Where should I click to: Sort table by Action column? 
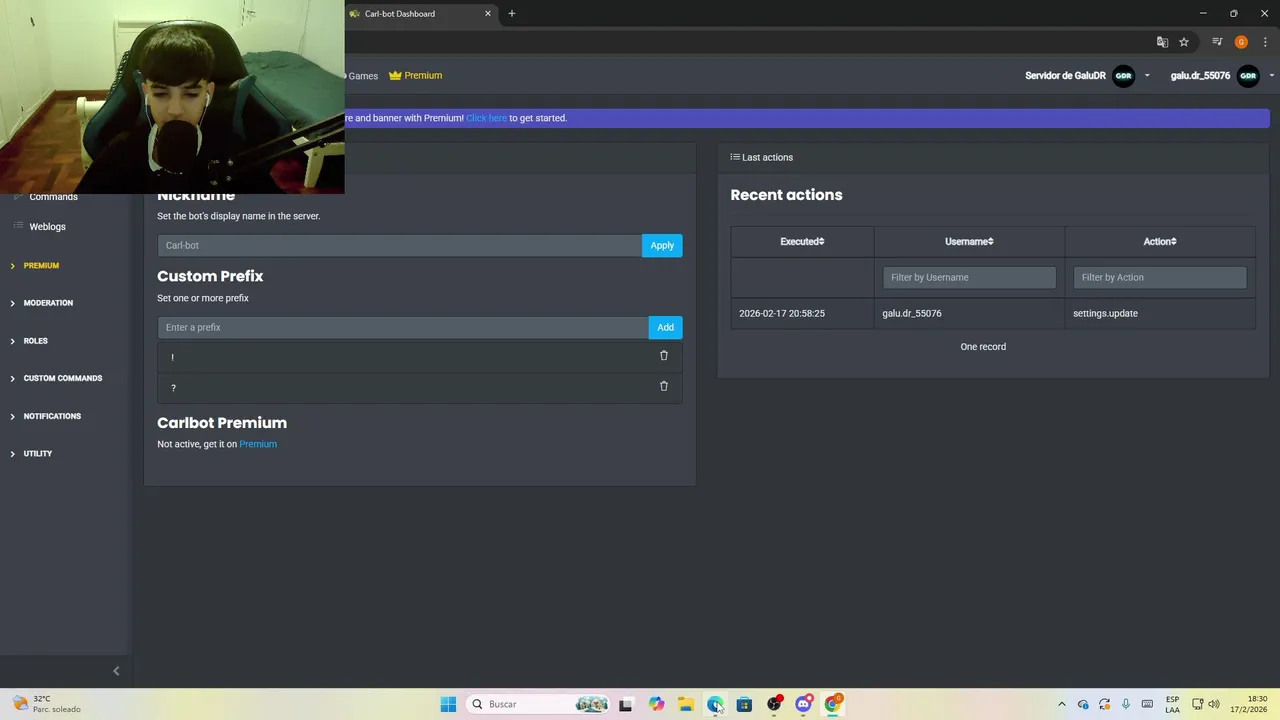(1160, 241)
